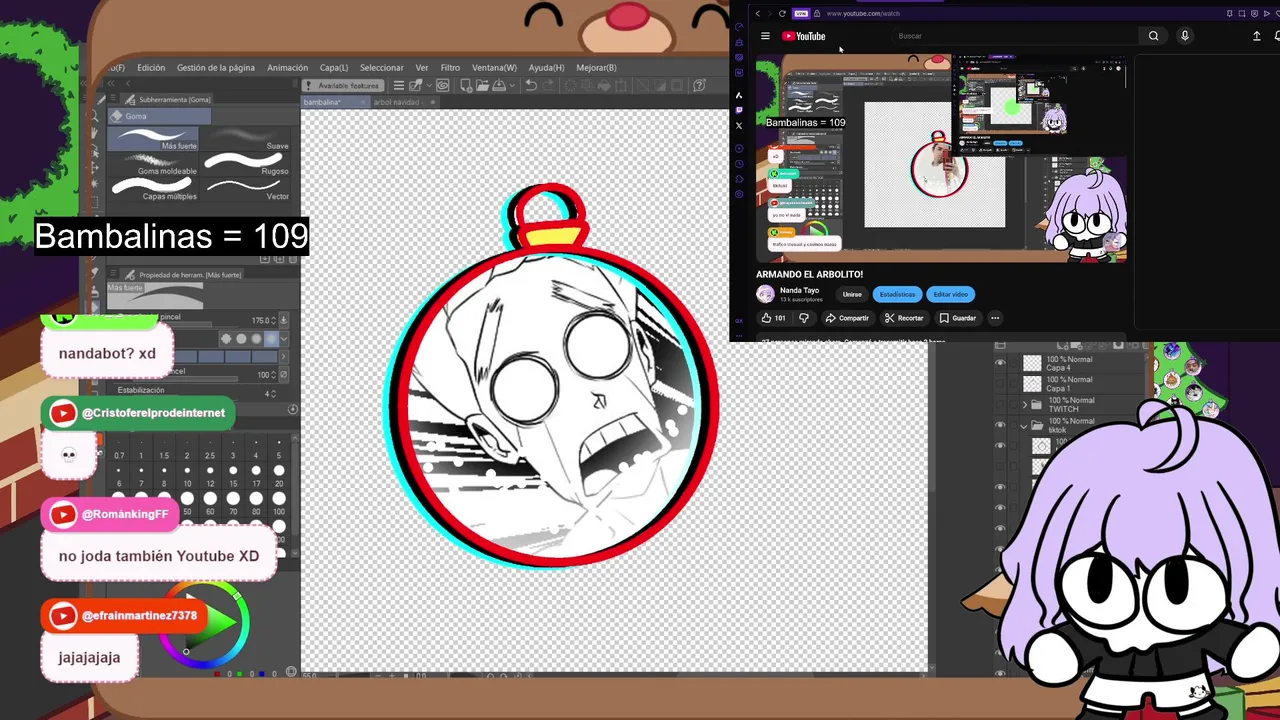Viewport: 1280px width, 720px height.
Task: Click brush size 175.0 stepper arrows
Action: (x=273, y=320)
